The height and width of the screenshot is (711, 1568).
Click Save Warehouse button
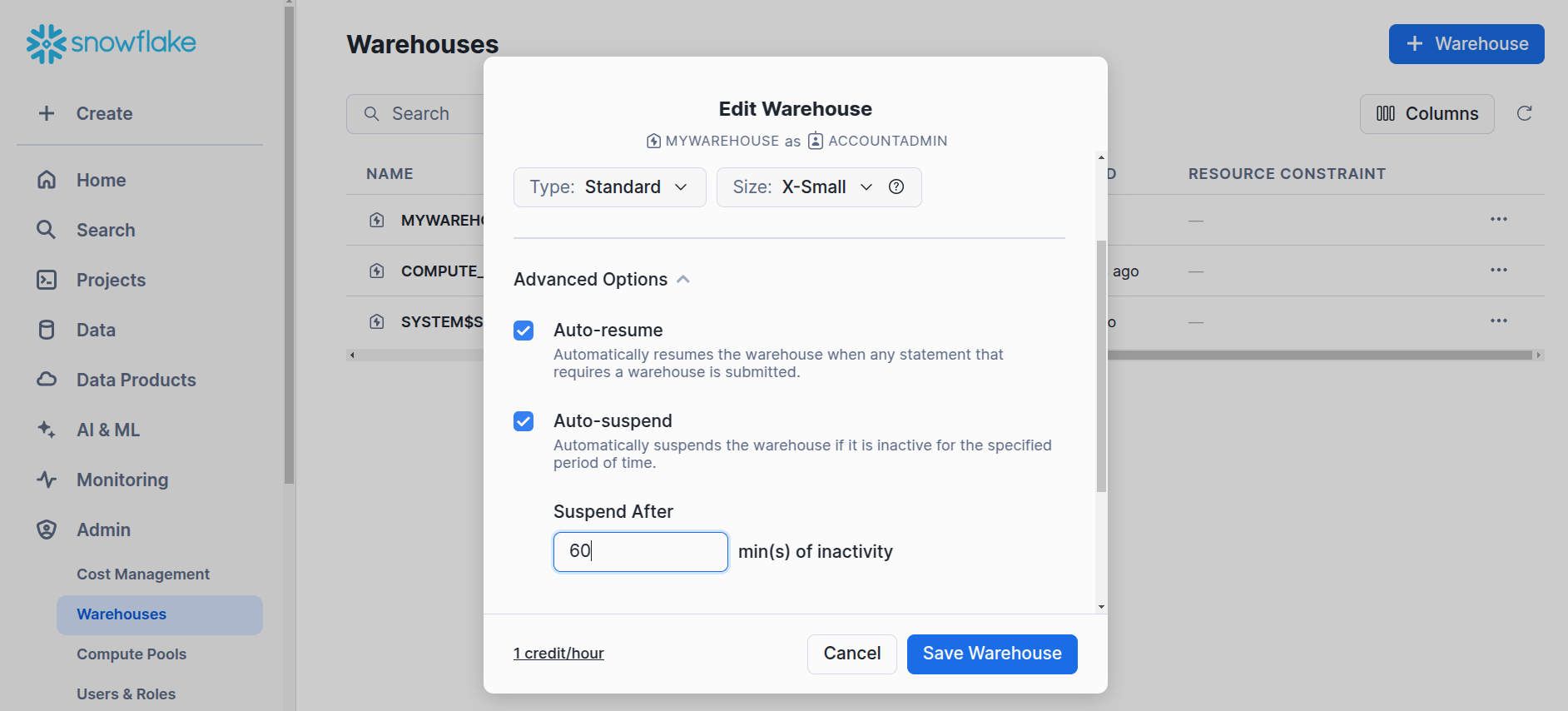992,654
